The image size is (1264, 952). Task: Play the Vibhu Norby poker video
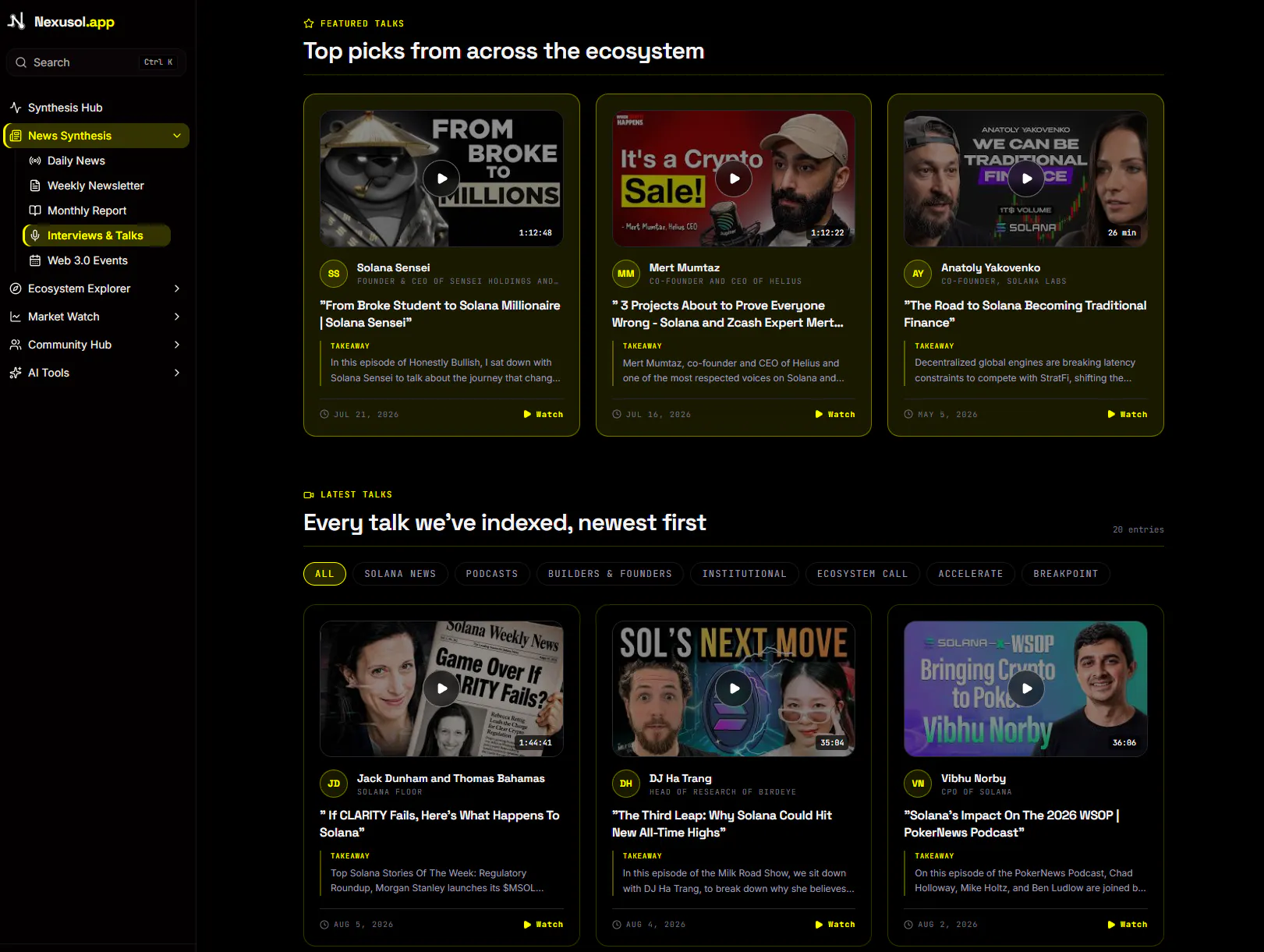pos(1026,688)
